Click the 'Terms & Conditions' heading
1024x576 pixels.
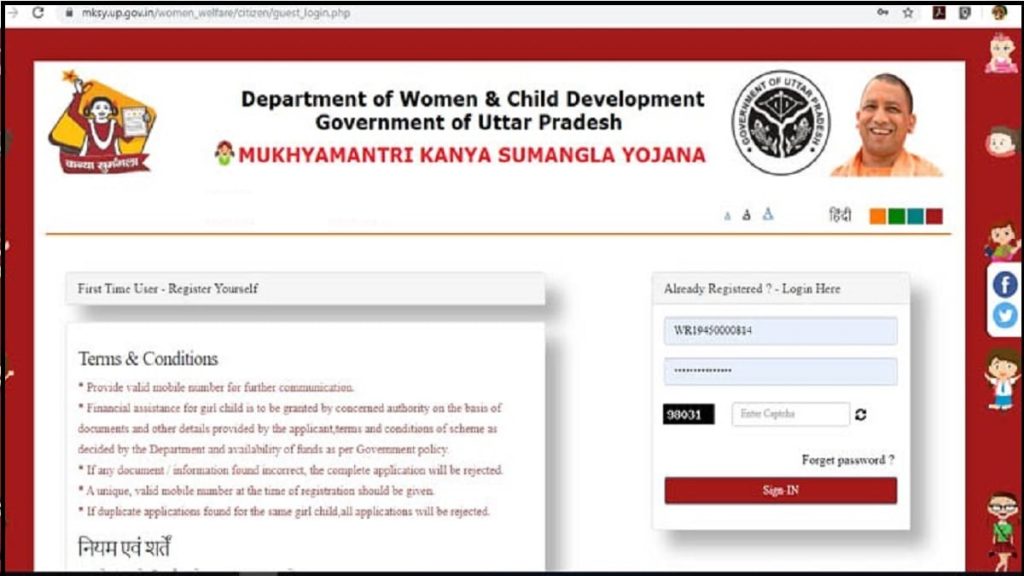(148, 359)
